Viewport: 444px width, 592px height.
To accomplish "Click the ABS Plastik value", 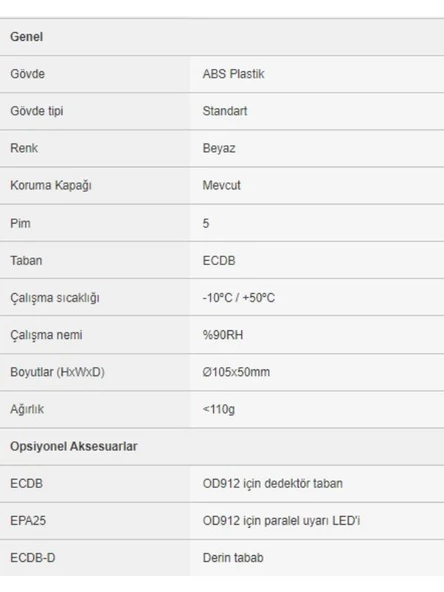I will [233, 74].
